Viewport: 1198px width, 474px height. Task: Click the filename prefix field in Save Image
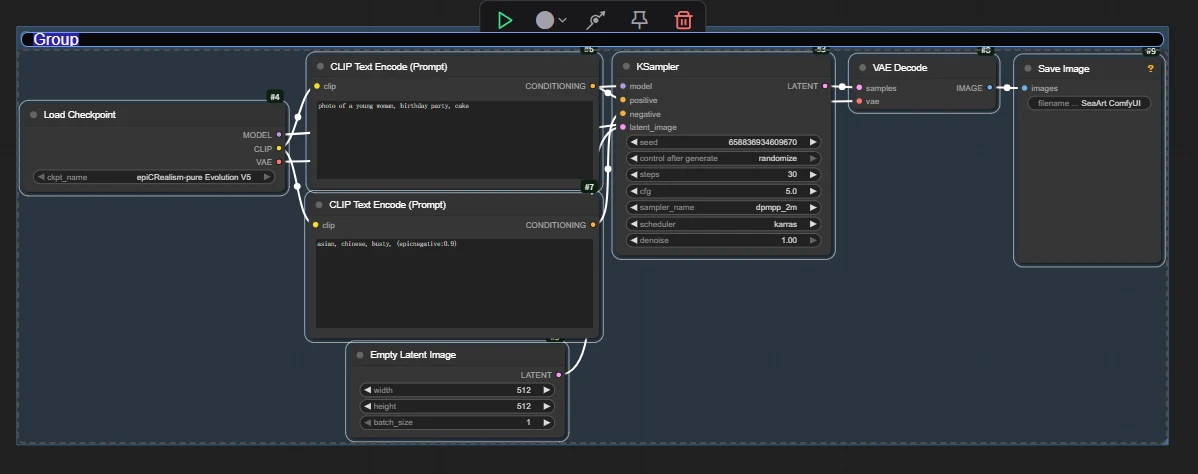click(x=1089, y=104)
